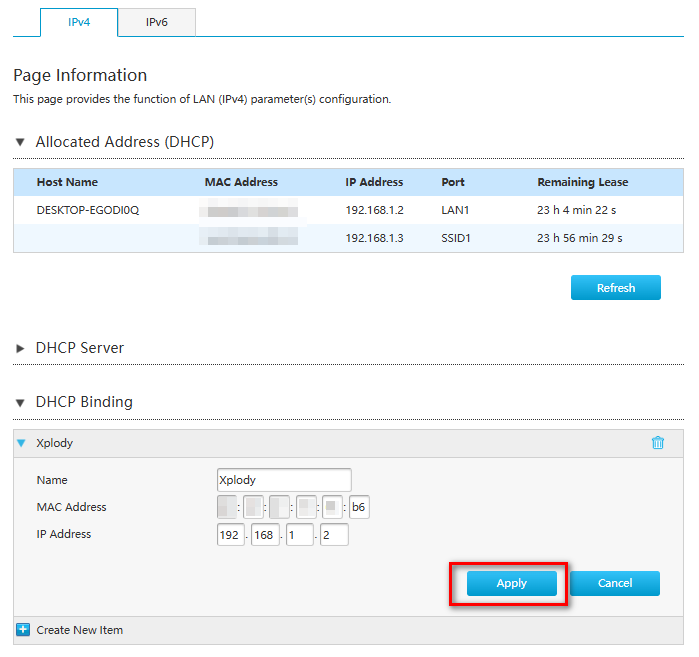Click the first IP Address octet field
699x657 pixels.
[x=231, y=535]
